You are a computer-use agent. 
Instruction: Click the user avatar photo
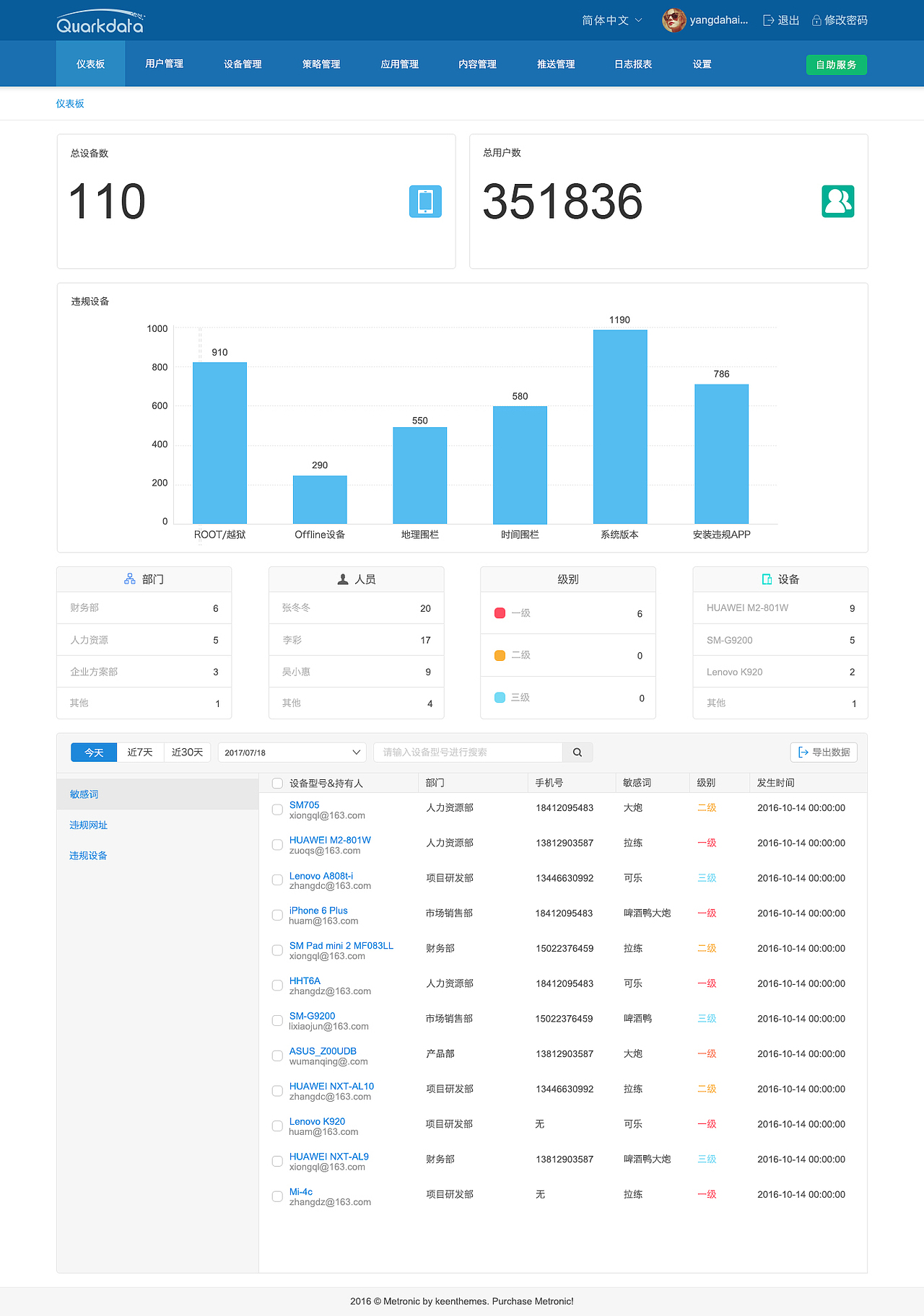[674, 20]
